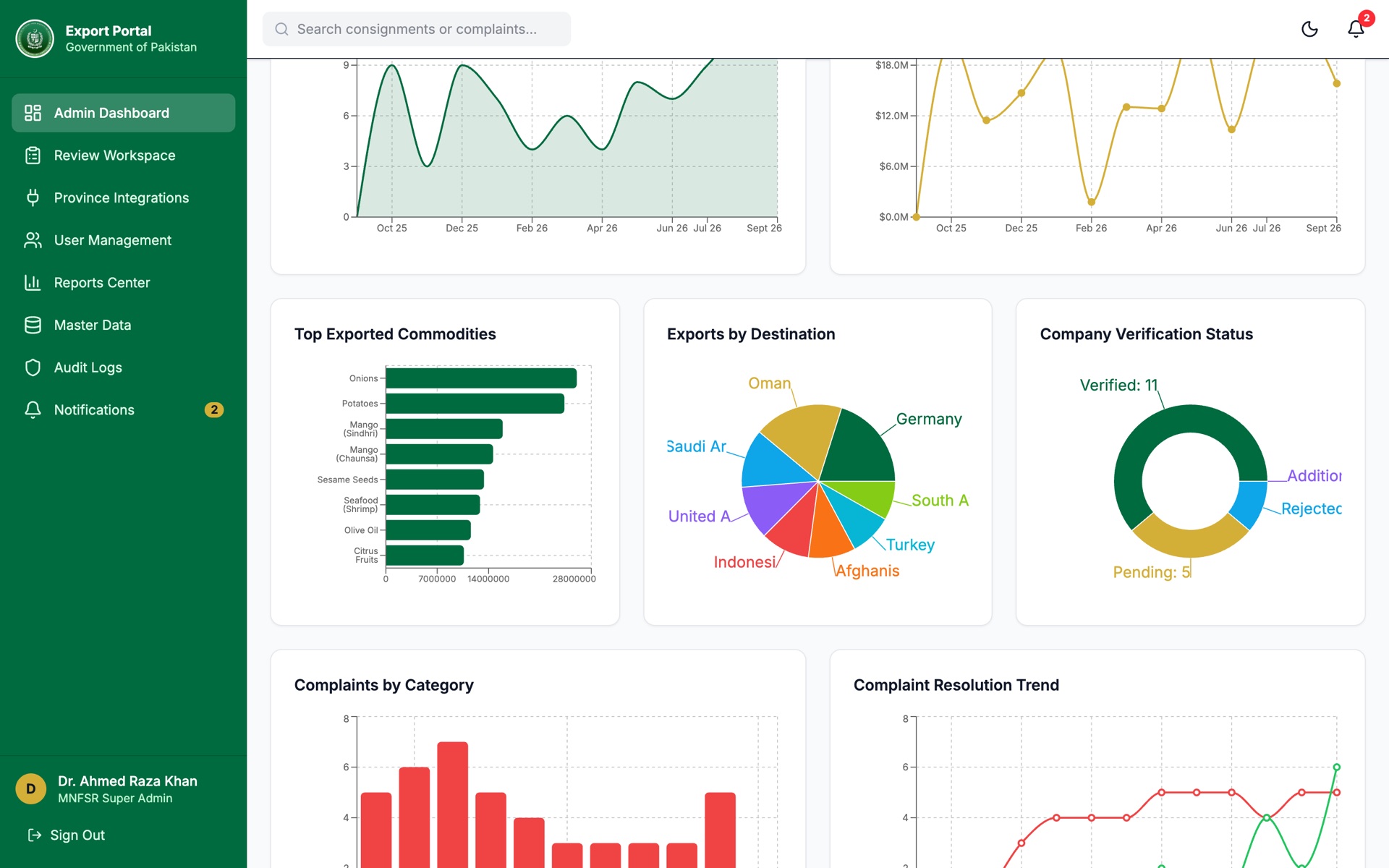Click the Sesame Seeds bar
1389x868 pixels.
[435, 480]
